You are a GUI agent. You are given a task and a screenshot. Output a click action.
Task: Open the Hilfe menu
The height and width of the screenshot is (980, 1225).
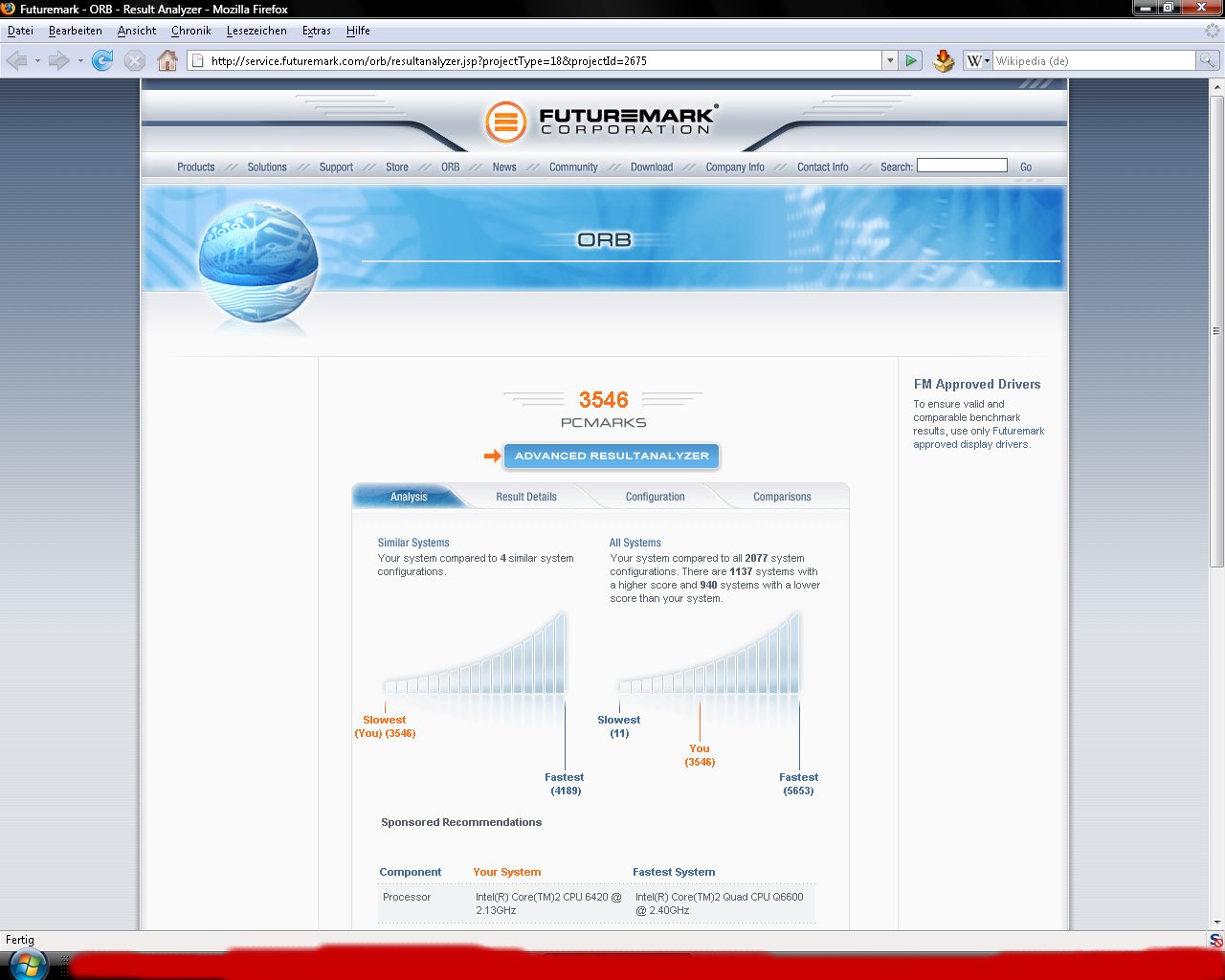[358, 31]
